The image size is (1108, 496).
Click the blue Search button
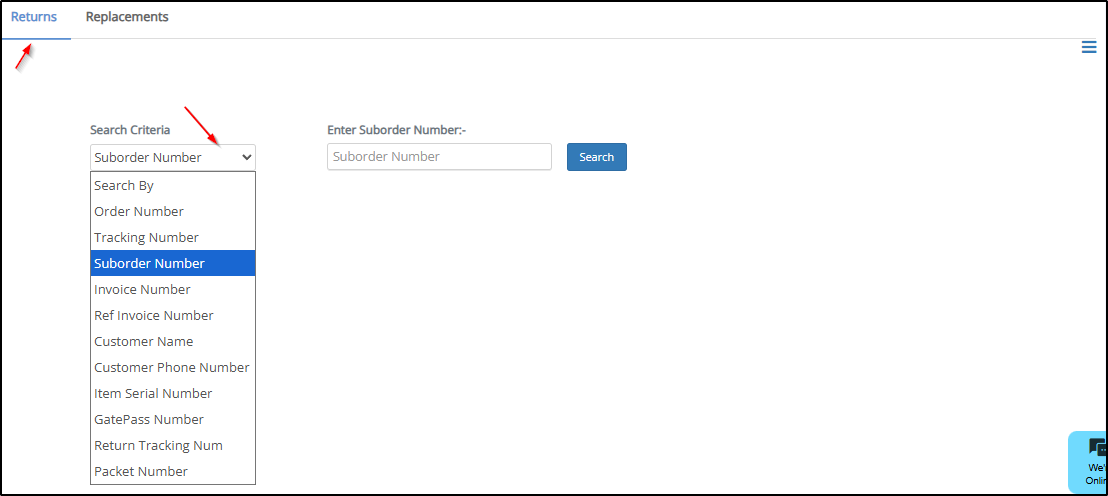click(x=596, y=157)
